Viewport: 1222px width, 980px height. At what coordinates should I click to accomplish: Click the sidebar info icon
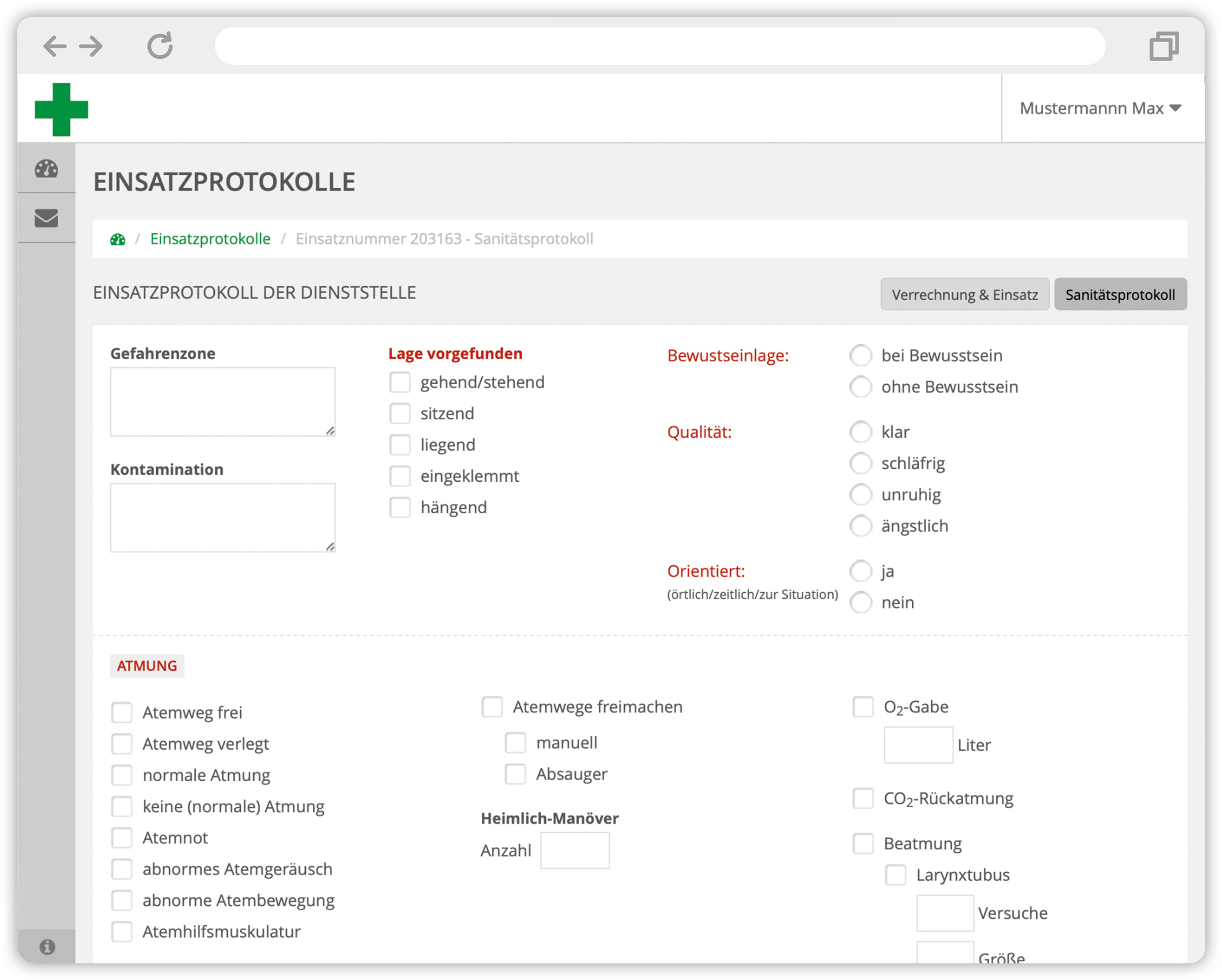click(47, 946)
